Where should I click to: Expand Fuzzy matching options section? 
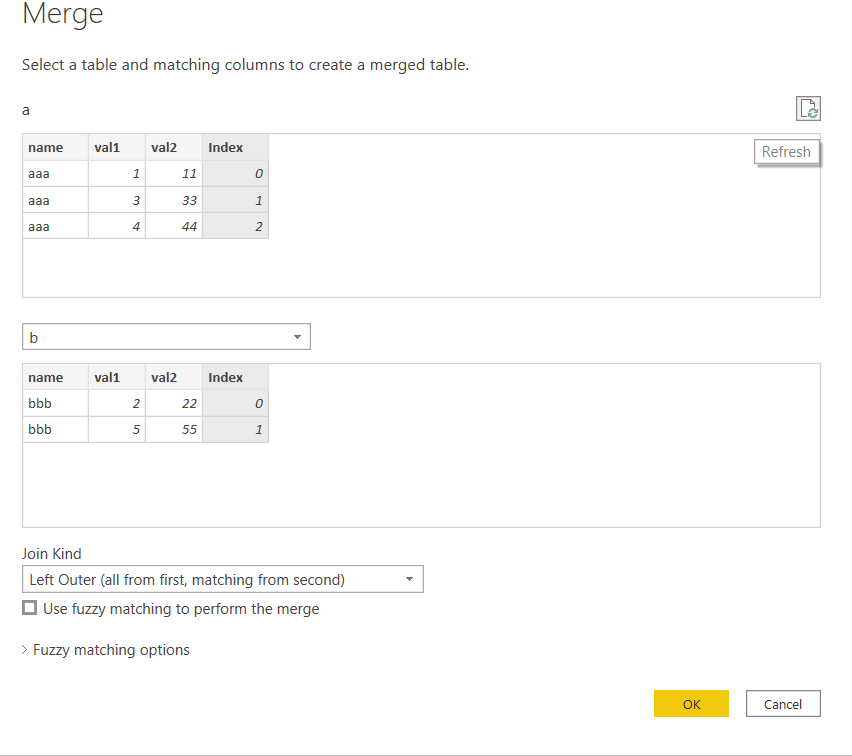105,650
